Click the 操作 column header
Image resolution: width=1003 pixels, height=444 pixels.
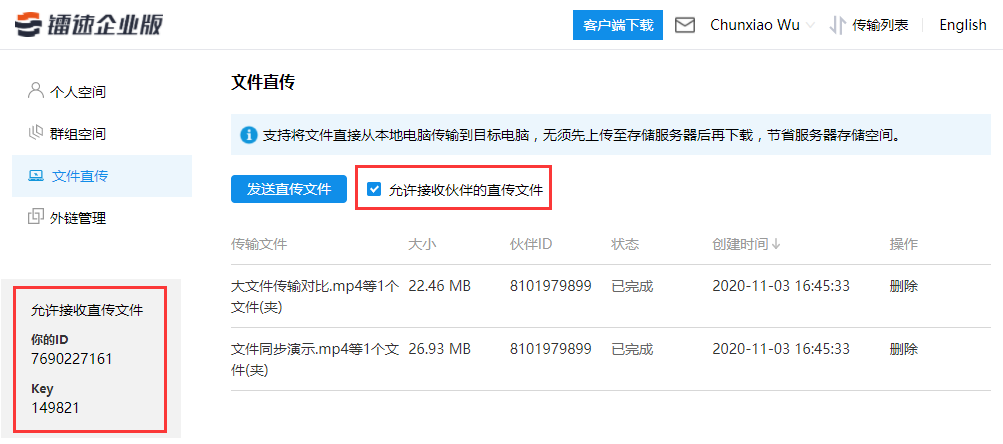[x=903, y=244]
